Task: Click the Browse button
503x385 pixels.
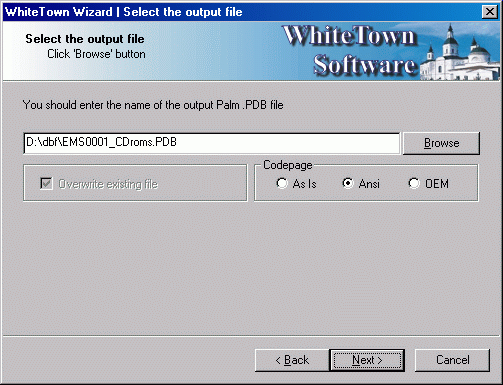Action: pyautogui.click(x=441, y=143)
